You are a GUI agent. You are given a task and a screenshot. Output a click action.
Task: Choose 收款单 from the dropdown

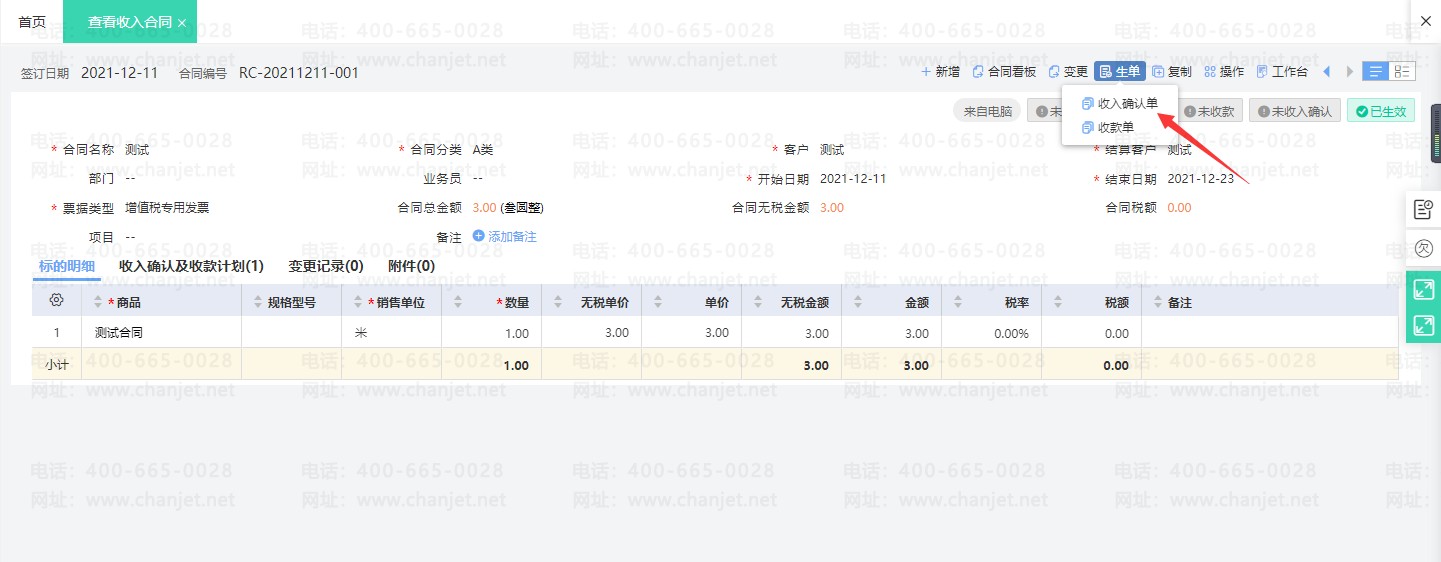pos(1108,127)
